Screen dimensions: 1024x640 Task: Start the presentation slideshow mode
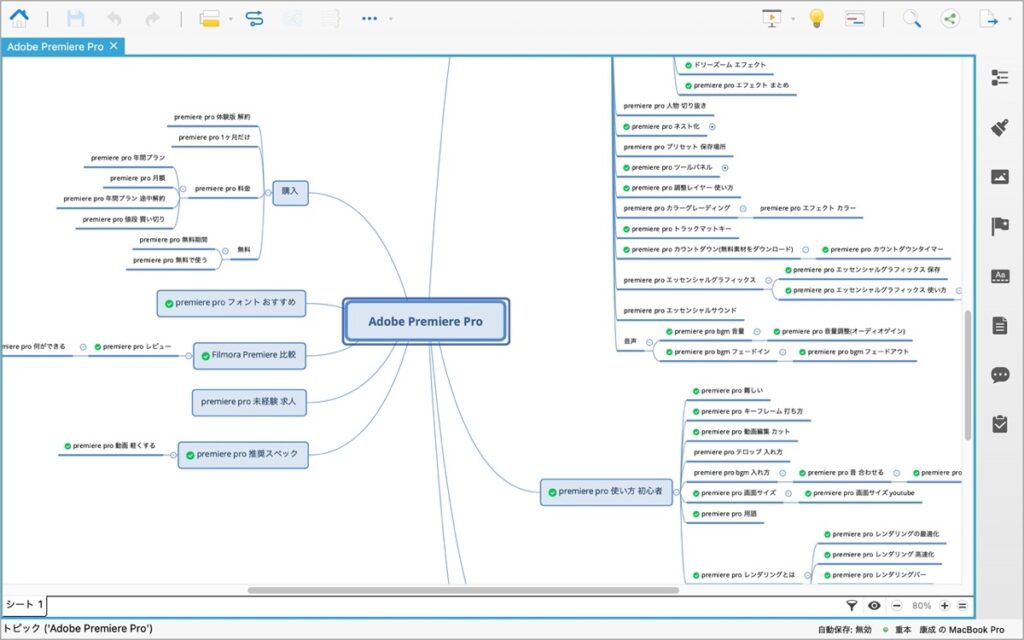771,18
